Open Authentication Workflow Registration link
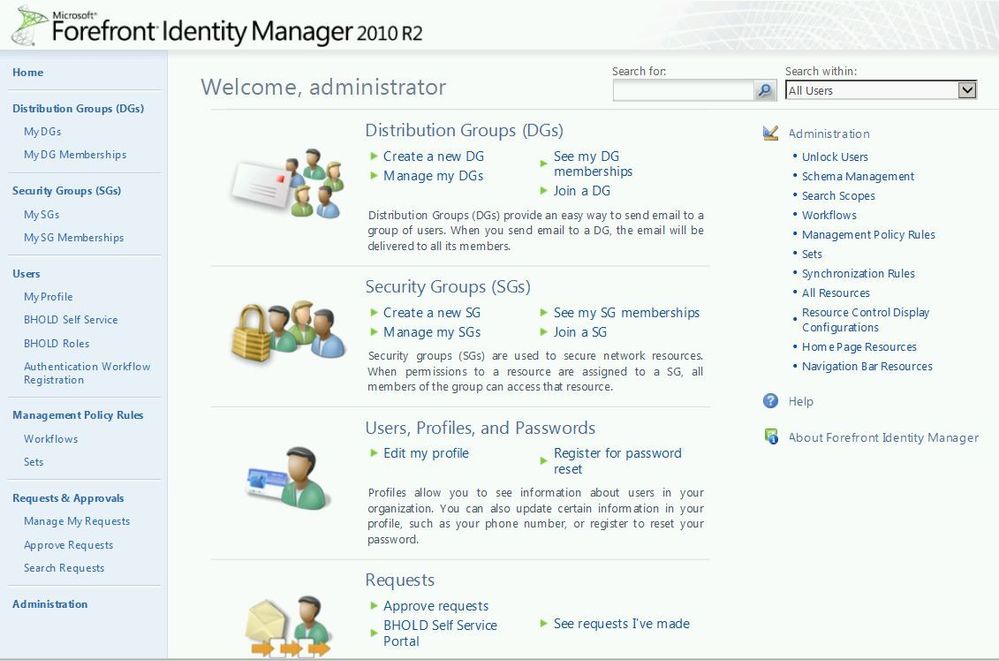The height and width of the screenshot is (661, 999). click(87, 373)
